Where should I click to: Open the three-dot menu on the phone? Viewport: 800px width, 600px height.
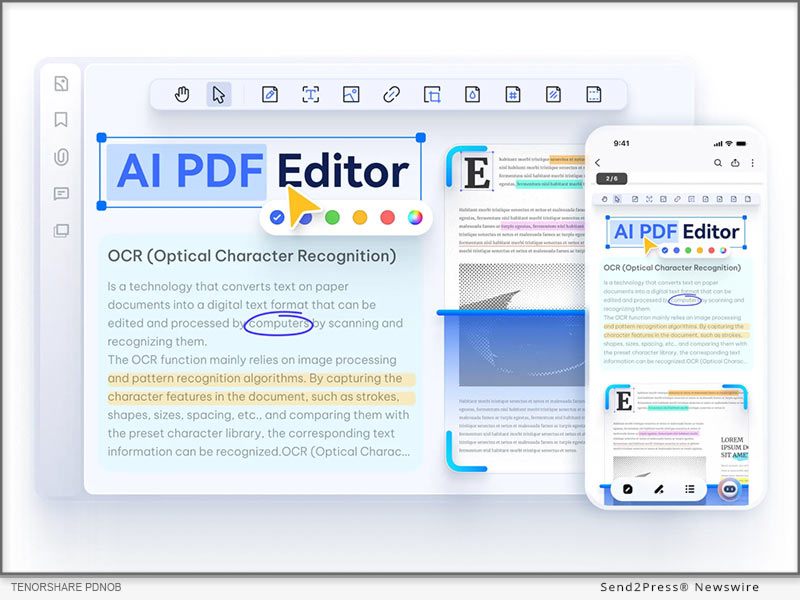[x=753, y=162]
